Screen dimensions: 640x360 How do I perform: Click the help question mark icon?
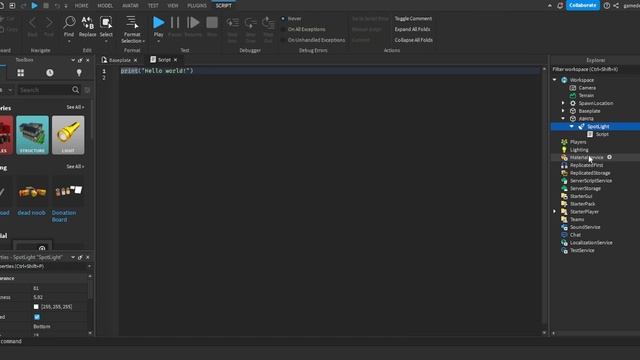click(607, 5)
